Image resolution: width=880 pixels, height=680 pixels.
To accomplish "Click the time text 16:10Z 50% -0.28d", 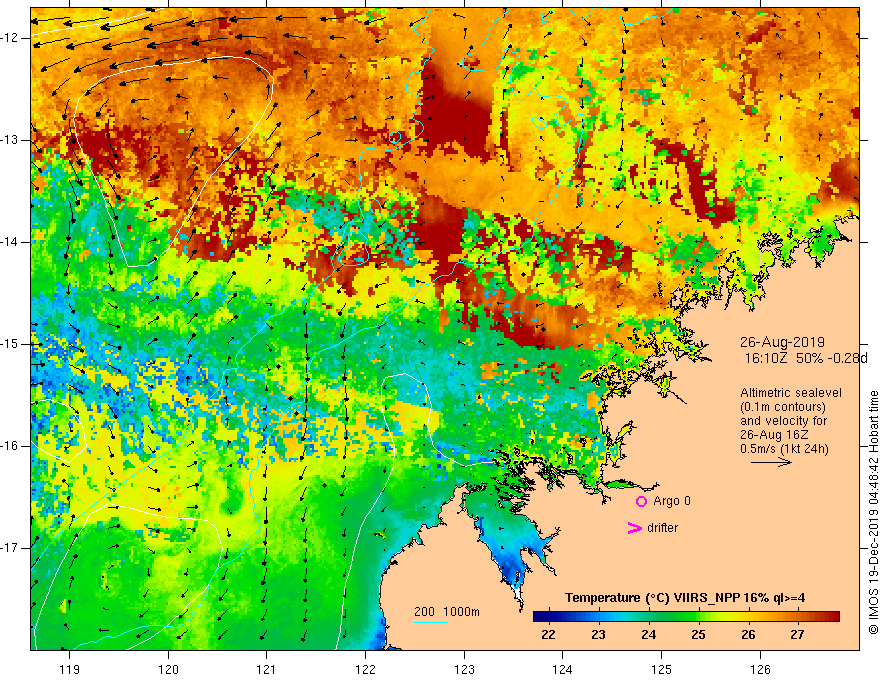I will (805, 359).
